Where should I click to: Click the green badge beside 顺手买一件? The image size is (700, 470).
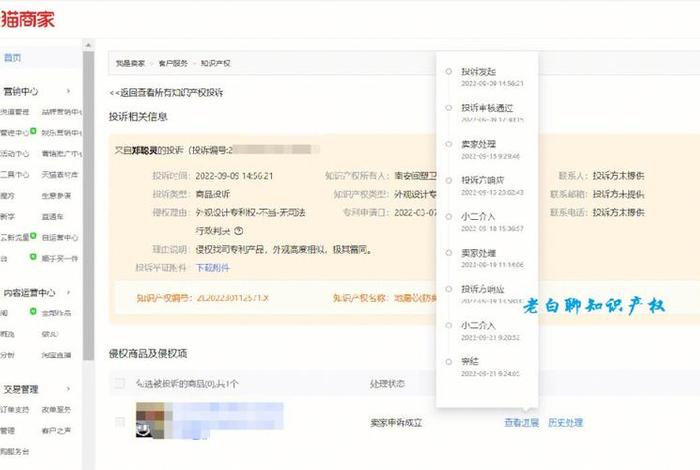click(x=33, y=257)
